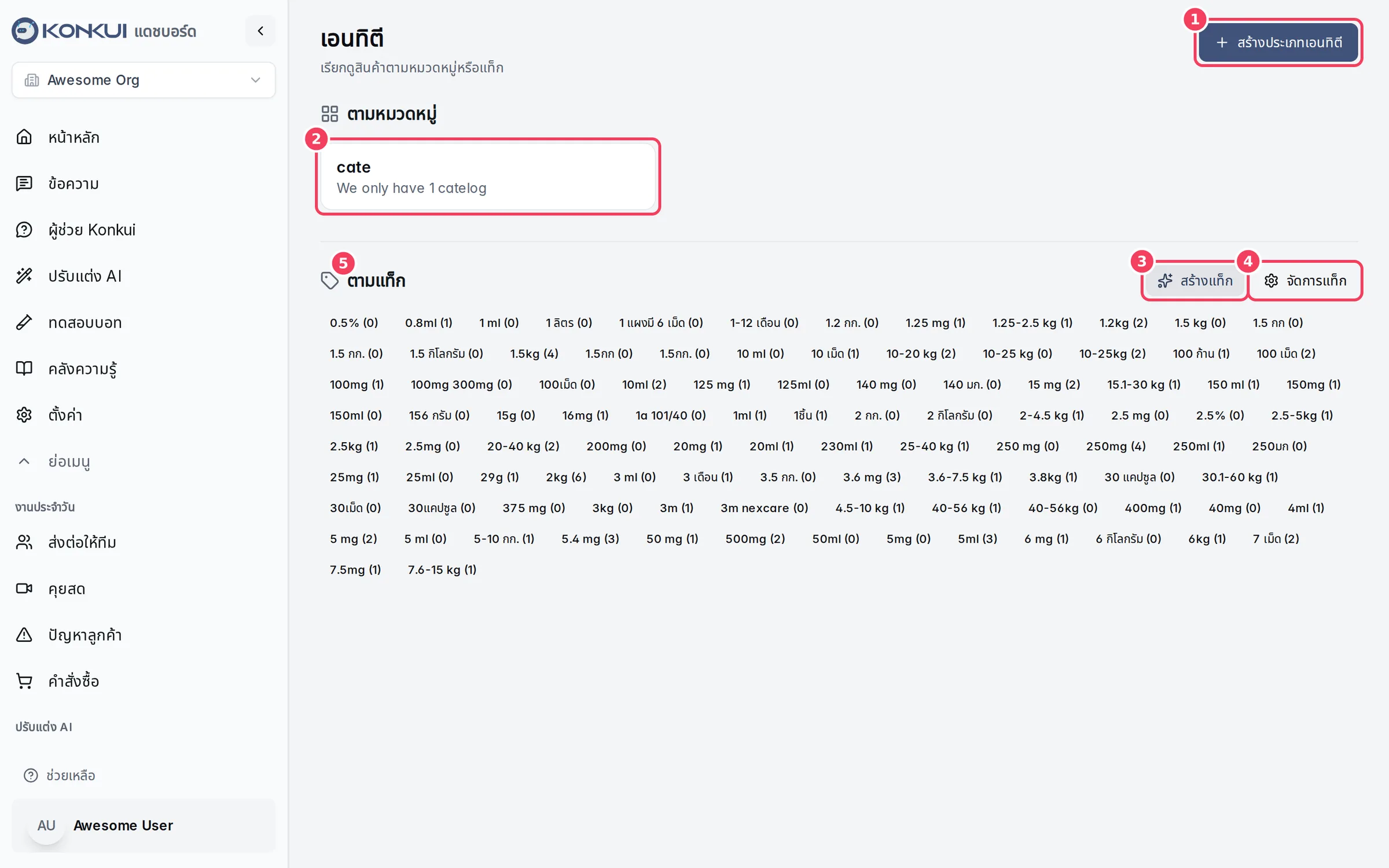
Task: Select the 5.4 mg (3) tag
Action: click(x=590, y=539)
